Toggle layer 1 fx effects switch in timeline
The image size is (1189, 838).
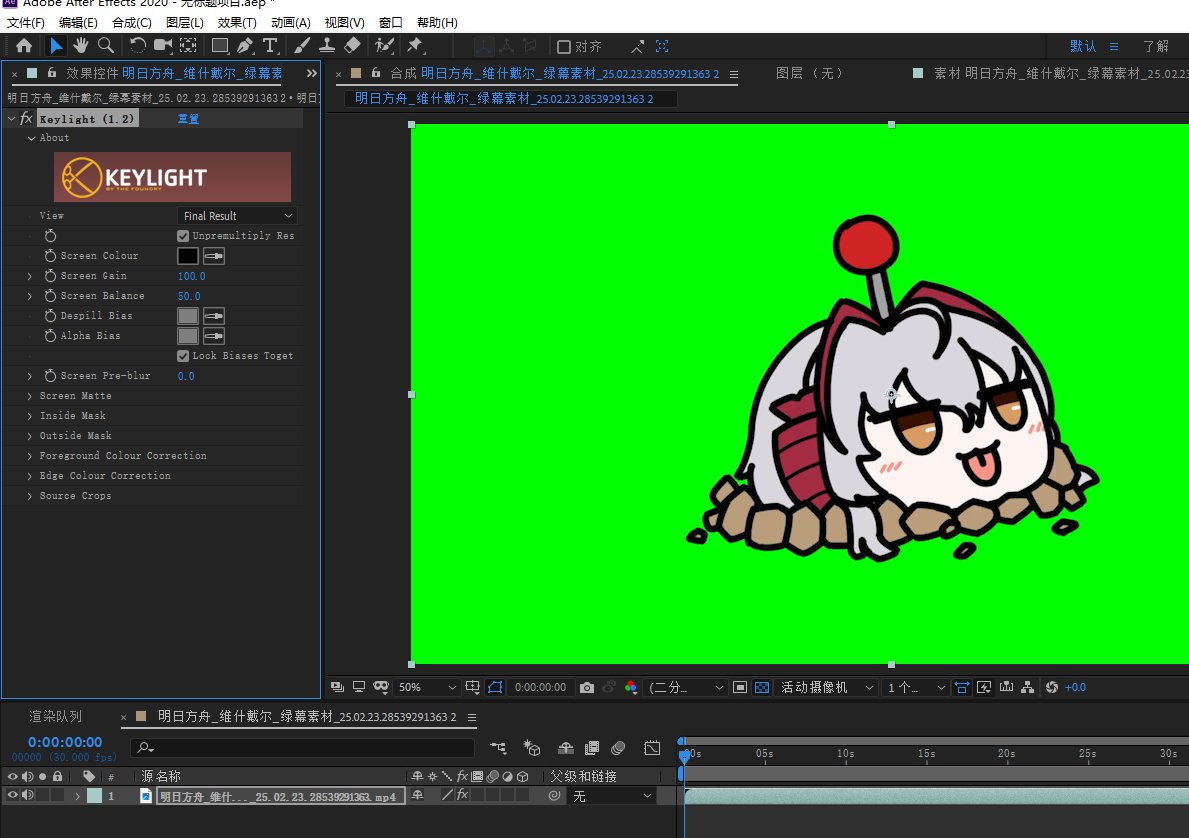click(462, 795)
